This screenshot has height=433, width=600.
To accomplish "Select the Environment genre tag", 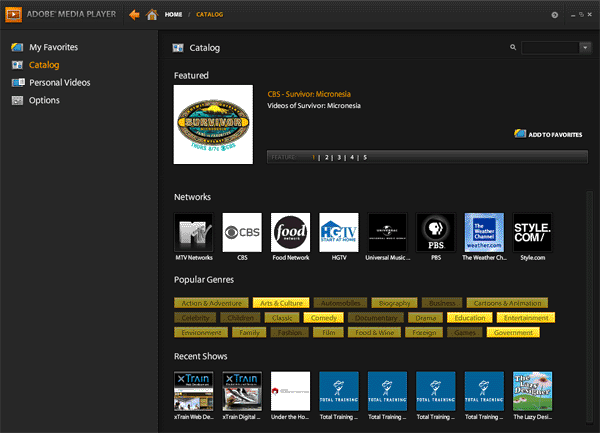I will pos(201,332).
